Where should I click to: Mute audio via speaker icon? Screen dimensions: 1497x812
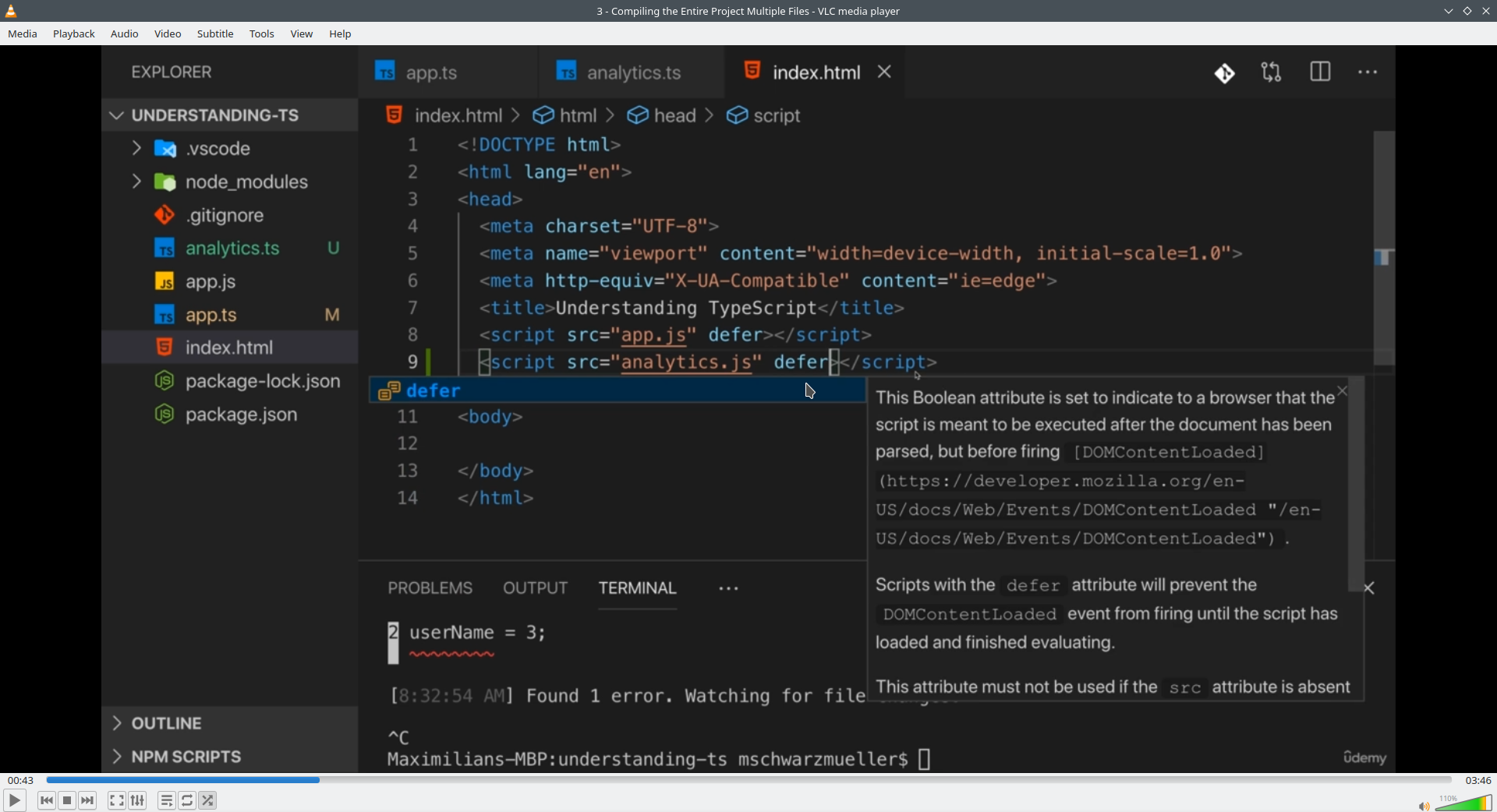1423,806
